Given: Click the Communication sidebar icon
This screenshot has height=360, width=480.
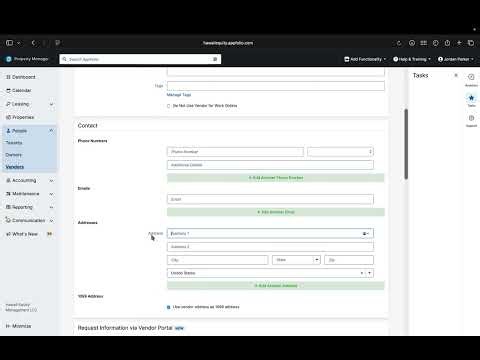Looking at the screenshot, I should (8, 220).
